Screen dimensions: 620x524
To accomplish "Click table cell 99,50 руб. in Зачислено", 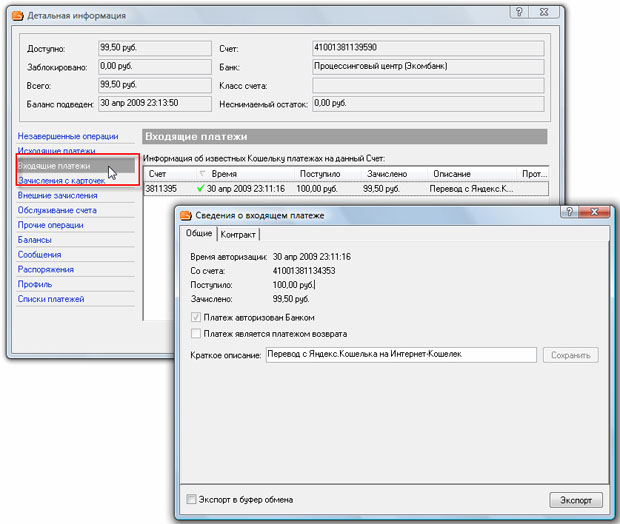I will [x=382, y=189].
